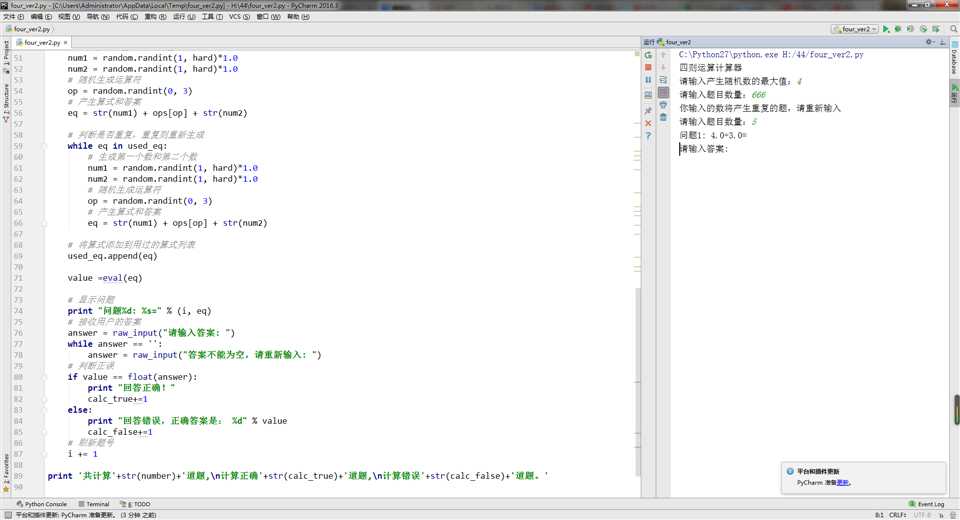Click four_ver2.py in the navigation breadcrumb
The image size is (960, 520).
[28, 29]
